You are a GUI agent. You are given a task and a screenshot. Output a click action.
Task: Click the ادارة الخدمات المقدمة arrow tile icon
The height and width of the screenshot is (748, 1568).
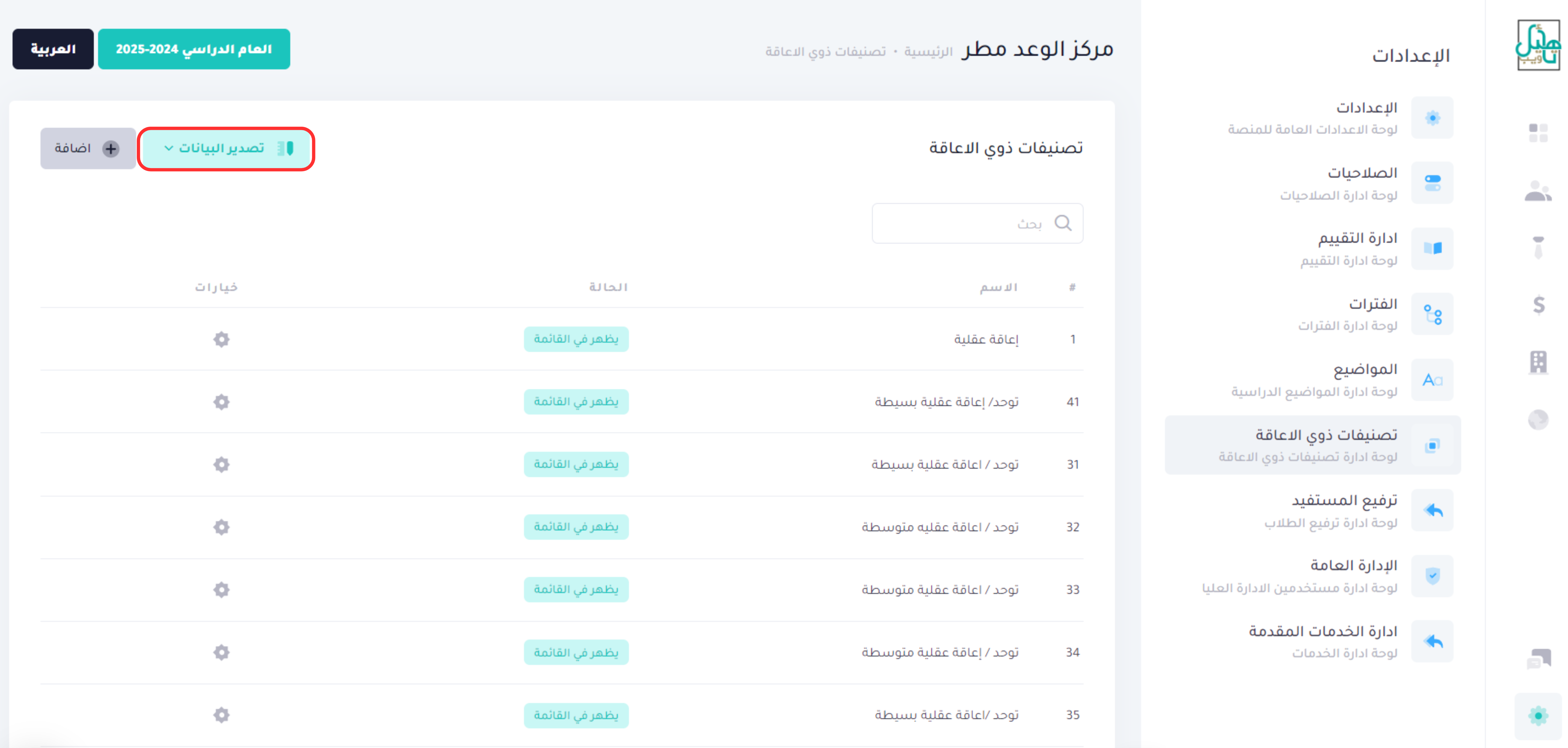1432,641
